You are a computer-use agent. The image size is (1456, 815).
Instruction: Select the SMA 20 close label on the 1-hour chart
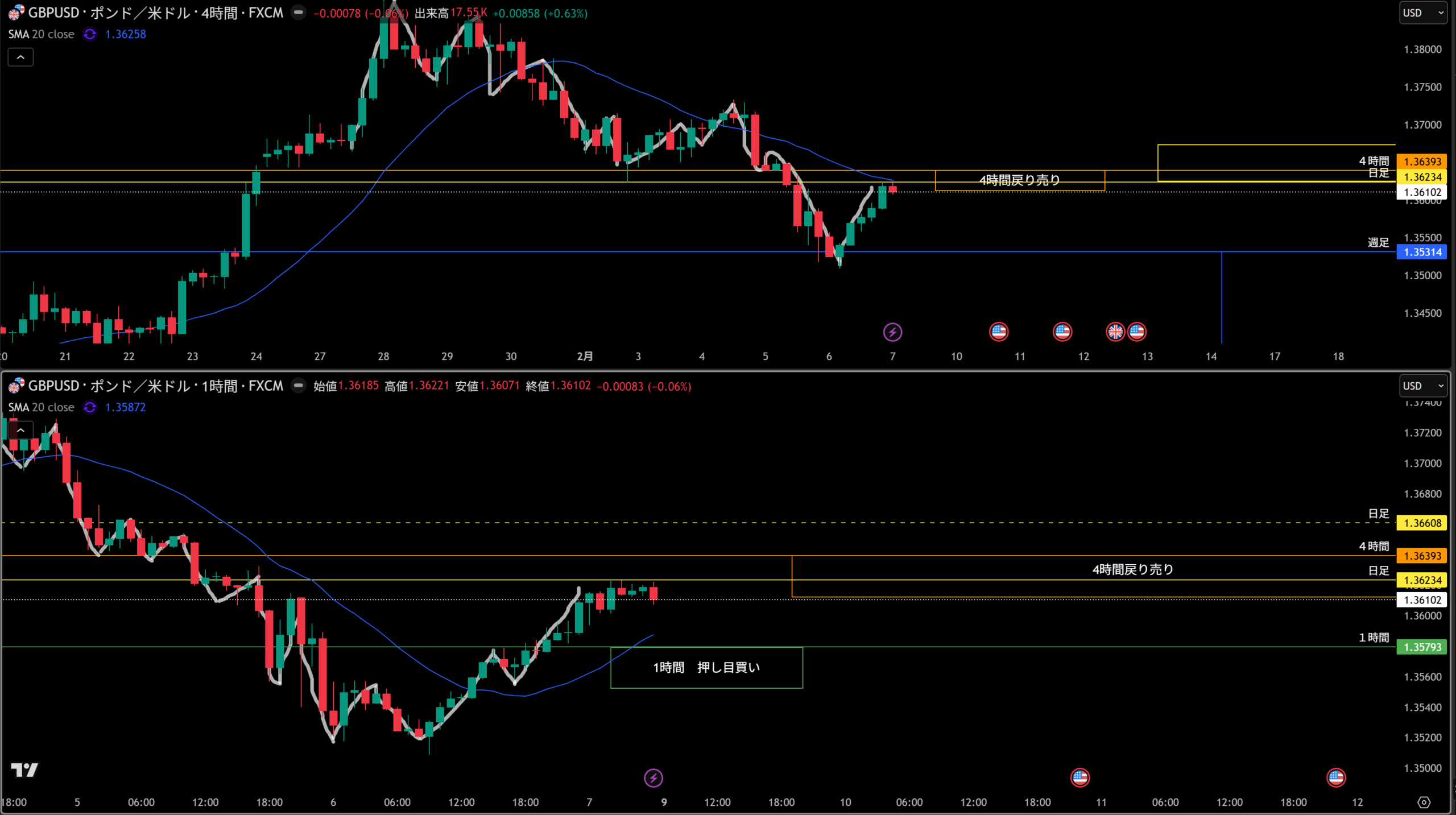[x=41, y=407]
